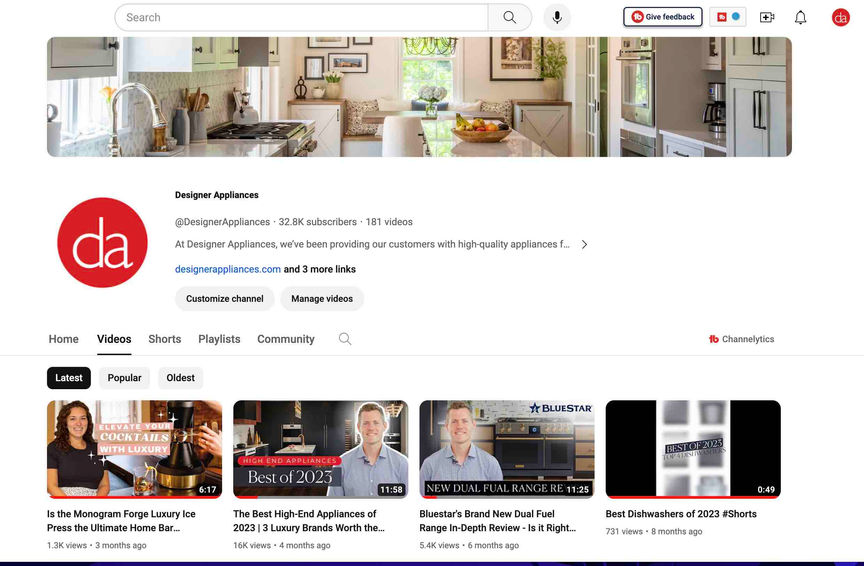Open the 'and 3 more links' text

click(x=320, y=269)
